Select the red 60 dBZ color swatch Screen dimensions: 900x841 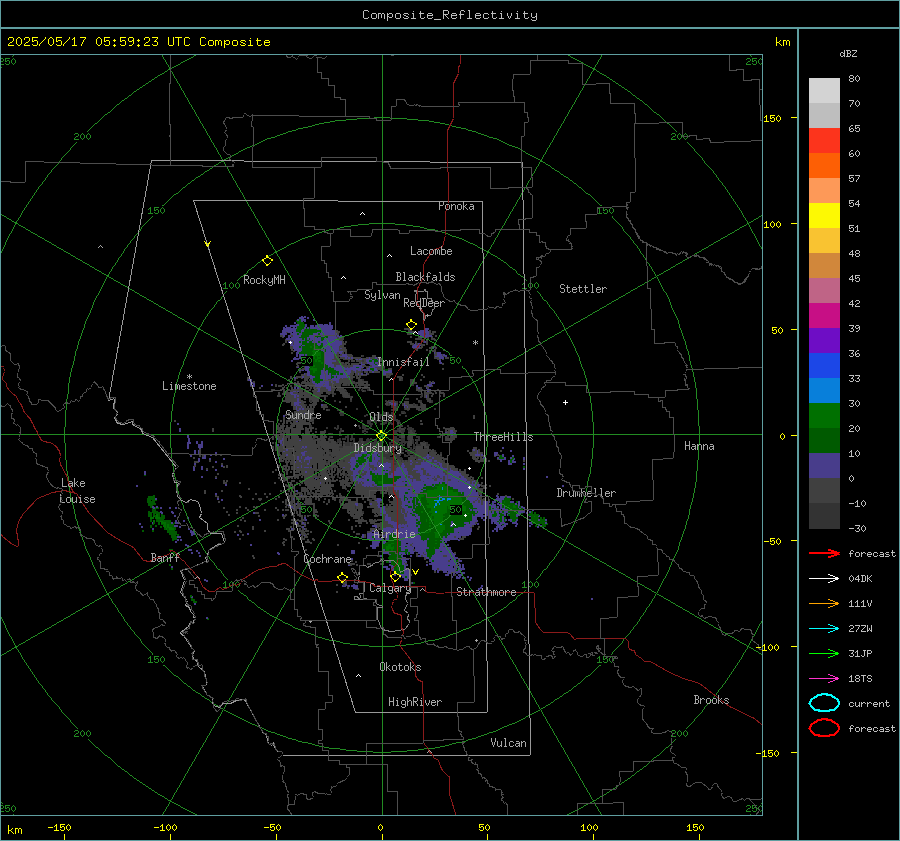[x=824, y=141]
